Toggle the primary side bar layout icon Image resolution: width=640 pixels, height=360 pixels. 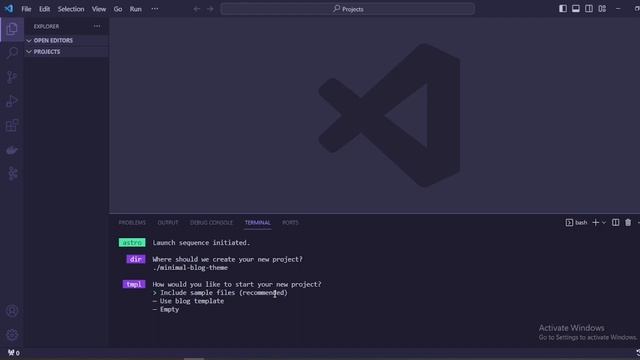pos(563,9)
